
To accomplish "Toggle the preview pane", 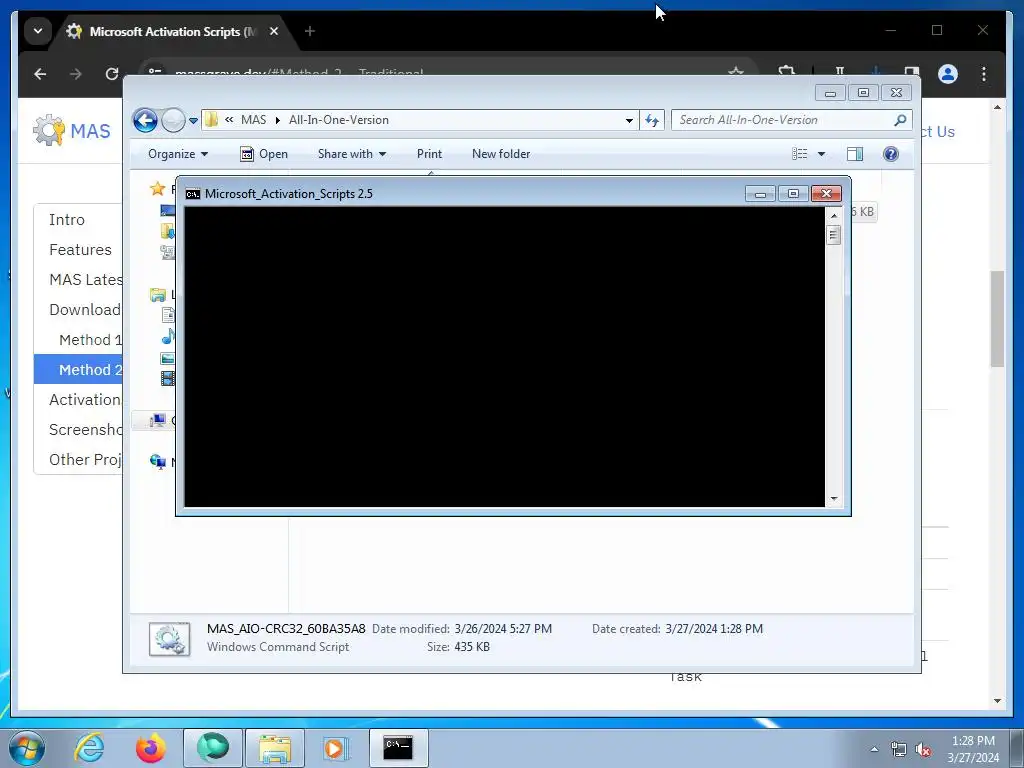I will [855, 154].
